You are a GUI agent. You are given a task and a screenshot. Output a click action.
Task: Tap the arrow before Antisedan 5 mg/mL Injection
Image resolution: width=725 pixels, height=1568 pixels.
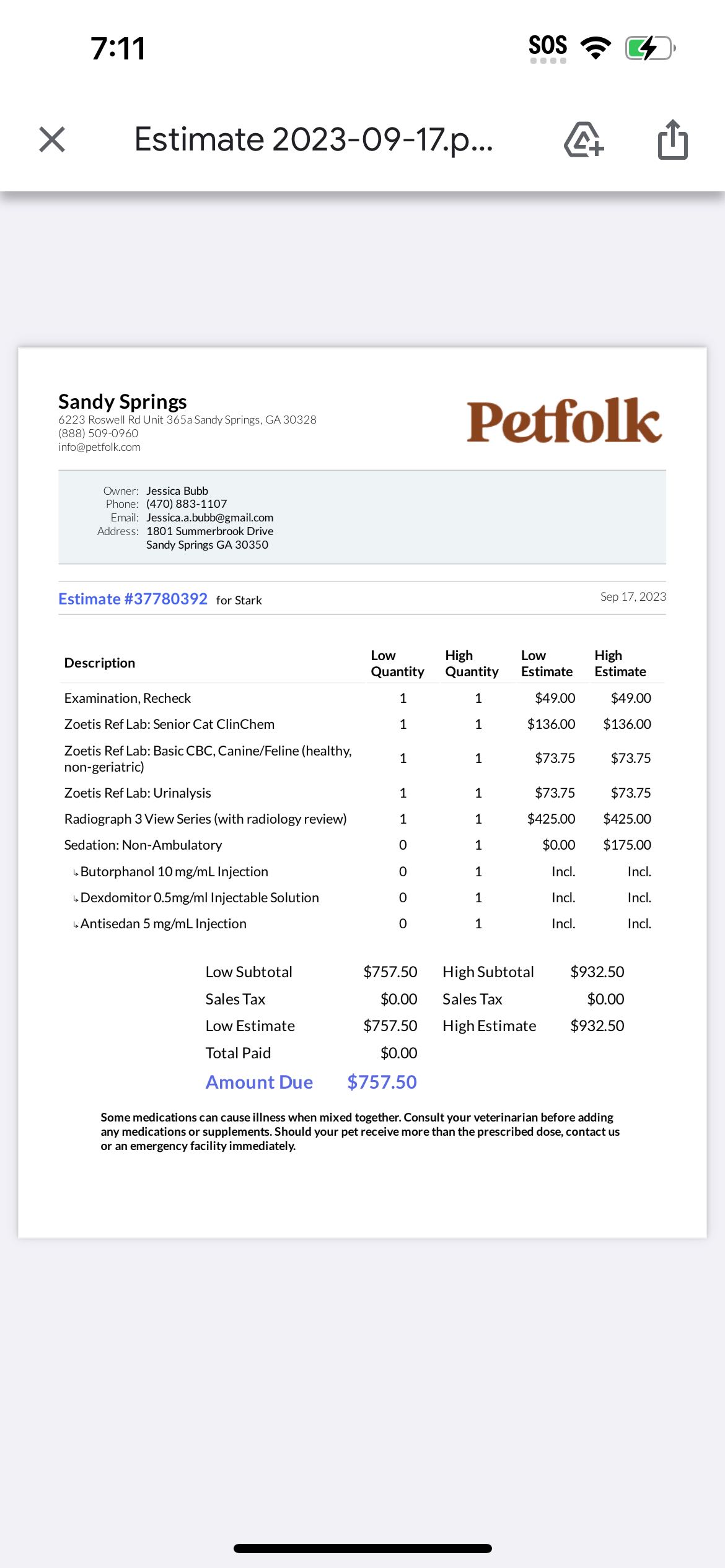[x=76, y=925]
